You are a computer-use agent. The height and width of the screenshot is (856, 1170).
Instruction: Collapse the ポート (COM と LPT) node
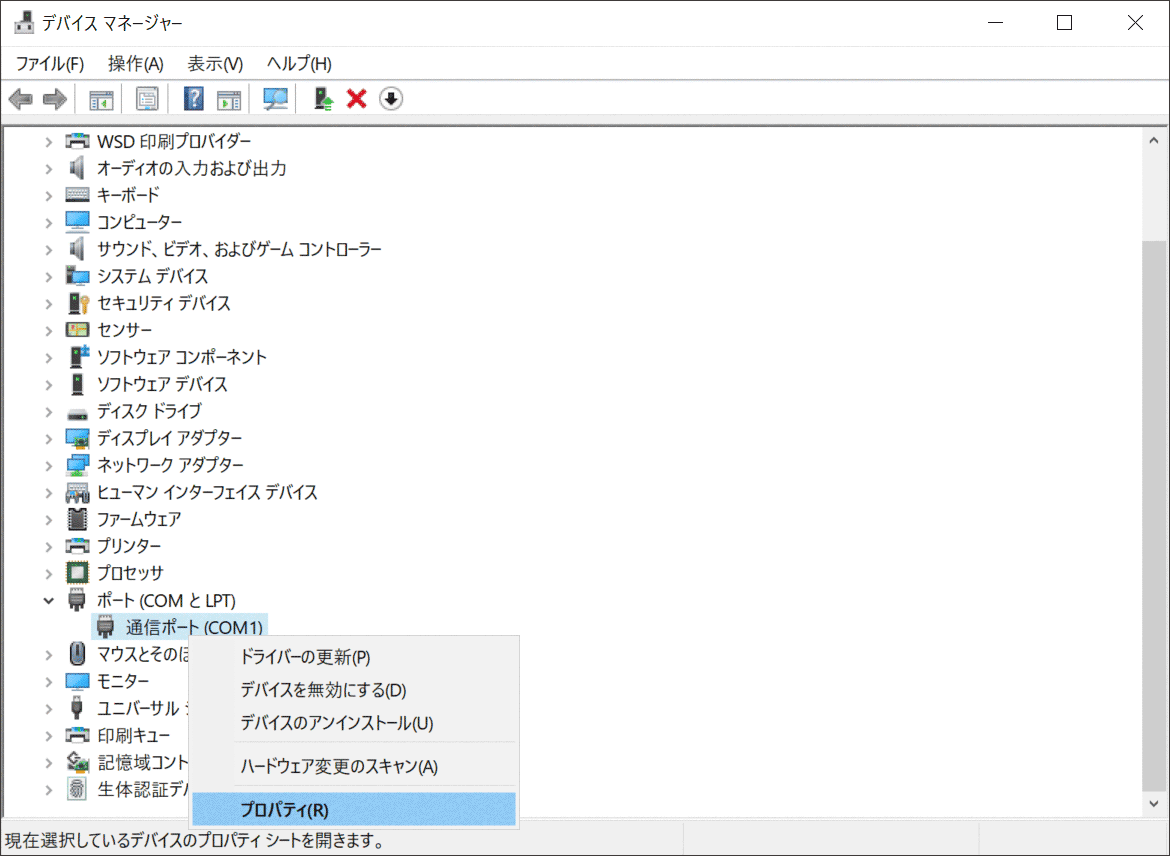(48, 600)
